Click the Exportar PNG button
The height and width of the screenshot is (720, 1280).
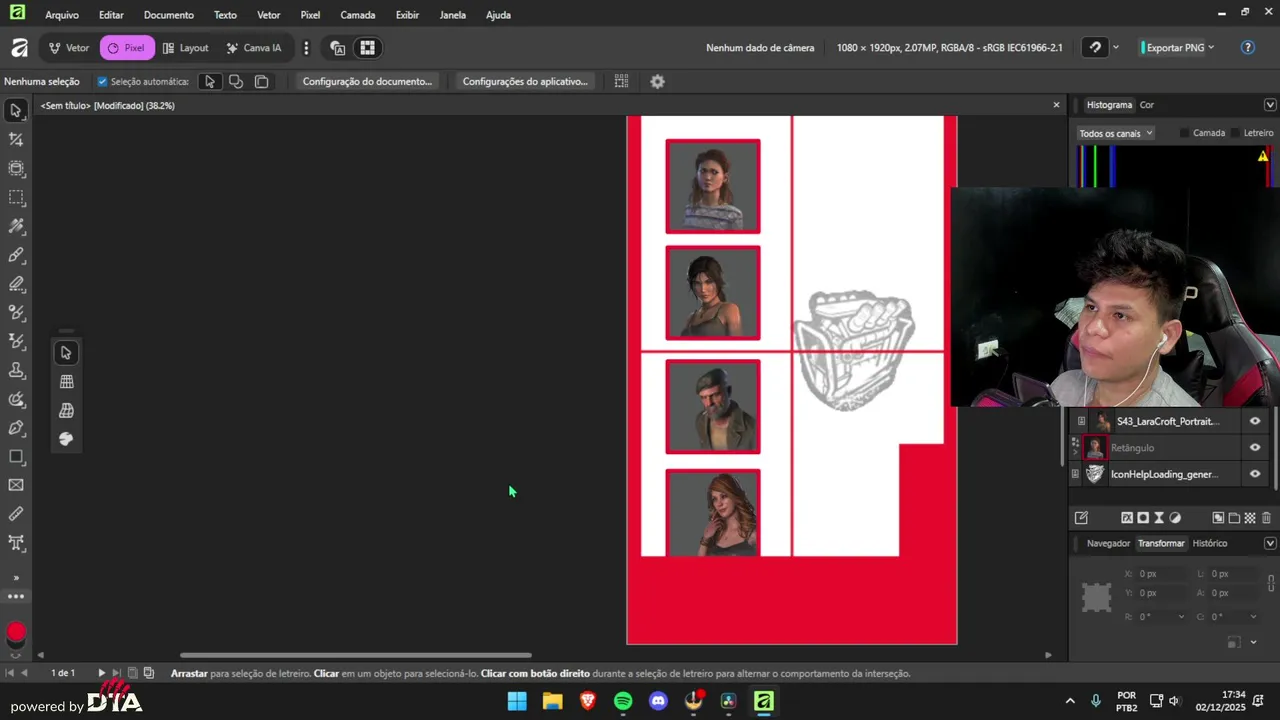coord(1174,48)
